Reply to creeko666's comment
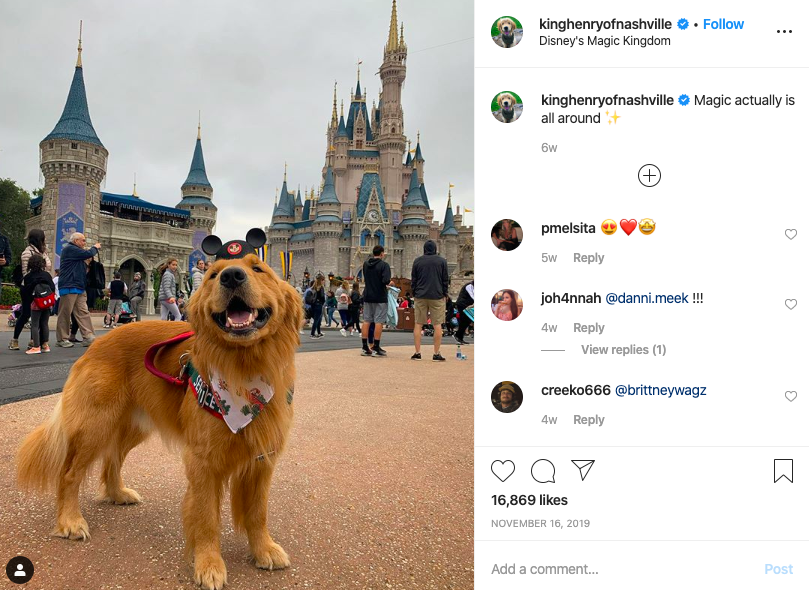 point(588,420)
